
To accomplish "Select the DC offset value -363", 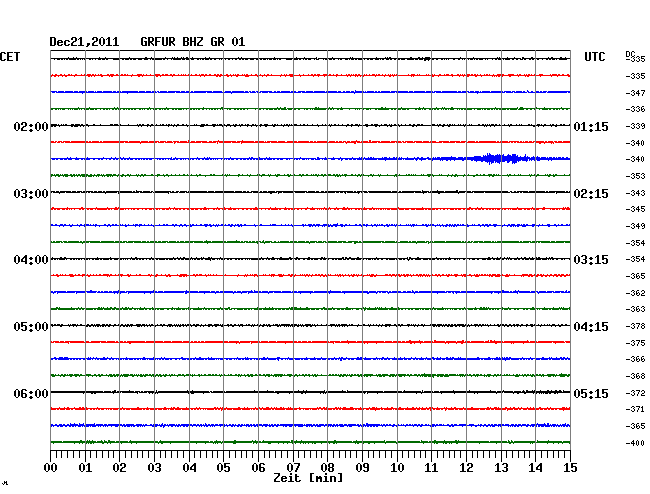I will [x=635, y=309].
